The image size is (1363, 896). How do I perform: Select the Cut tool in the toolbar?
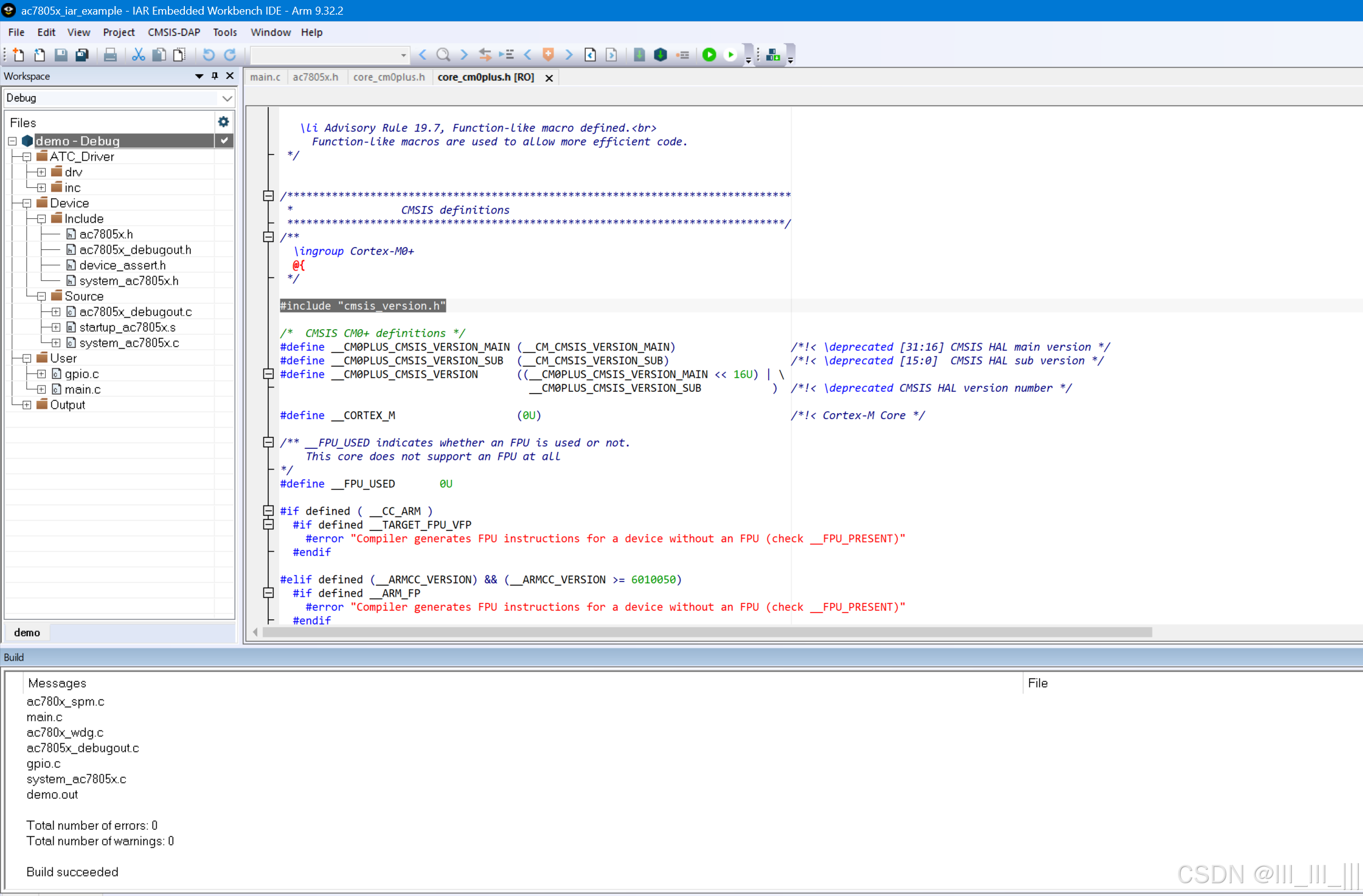[138, 55]
